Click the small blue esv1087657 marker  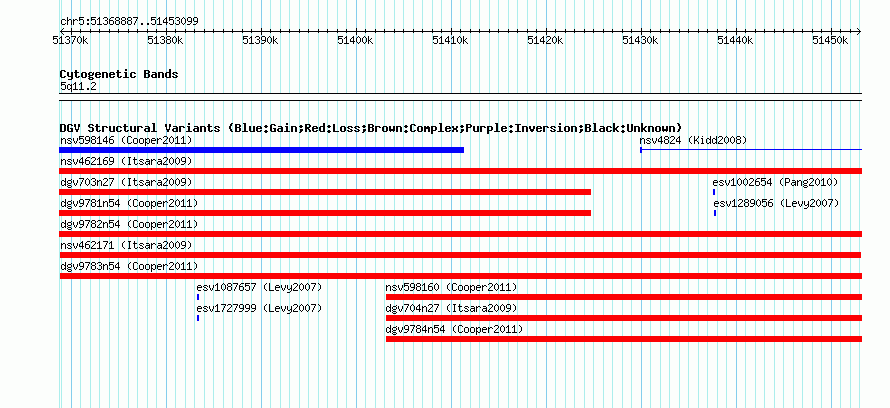198,297
